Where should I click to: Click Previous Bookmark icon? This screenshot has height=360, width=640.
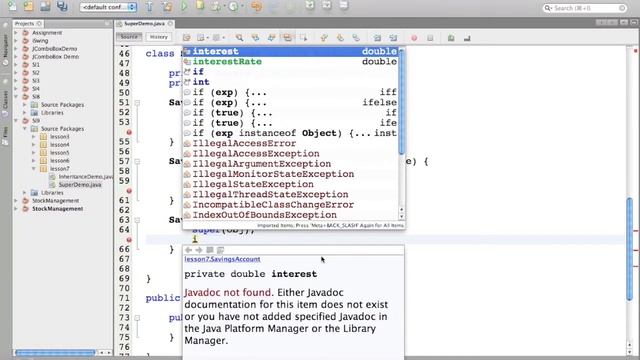pyautogui.click(x=324, y=38)
